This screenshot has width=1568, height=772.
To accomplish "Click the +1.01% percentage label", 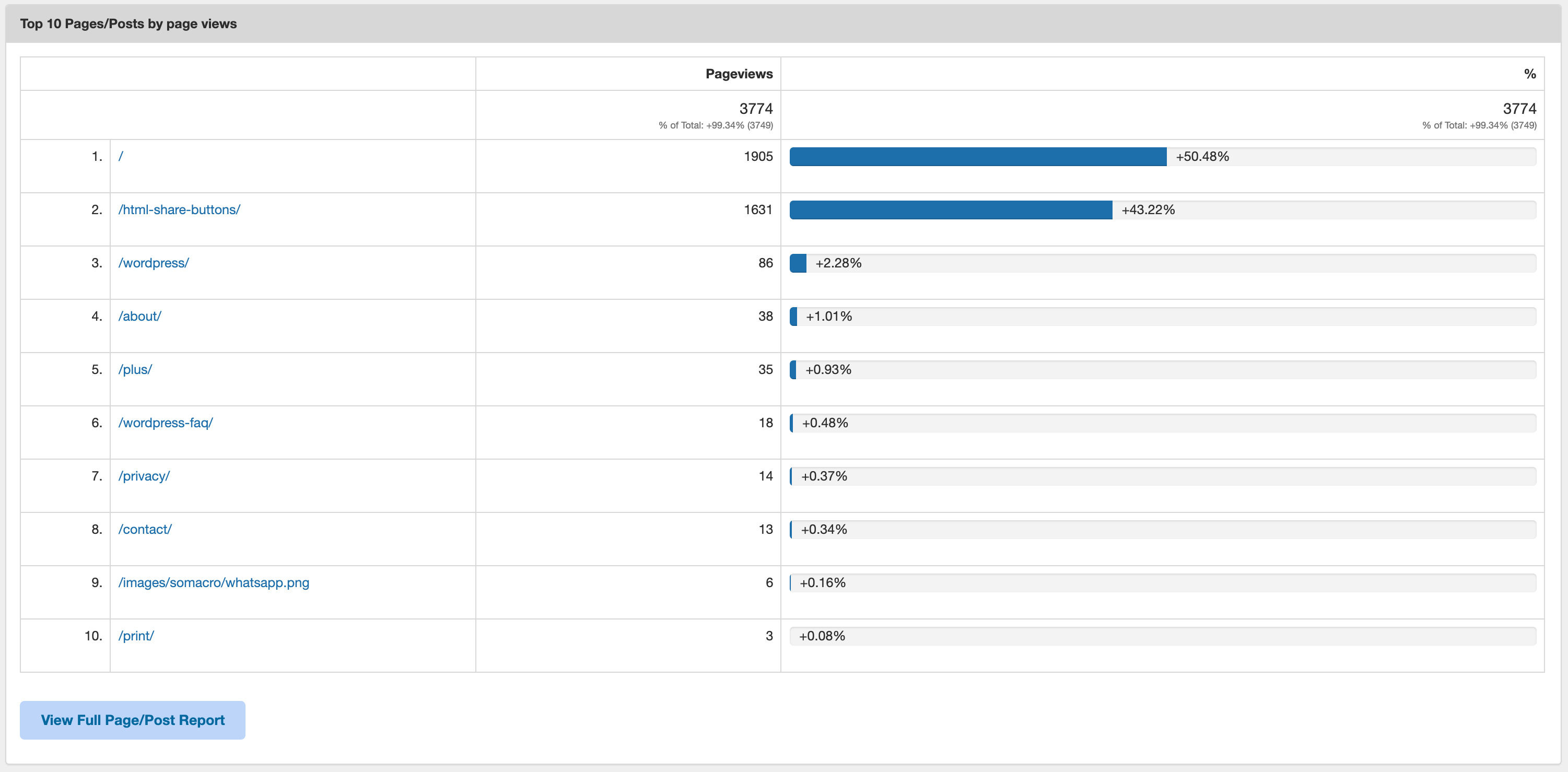I will [828, 316].
